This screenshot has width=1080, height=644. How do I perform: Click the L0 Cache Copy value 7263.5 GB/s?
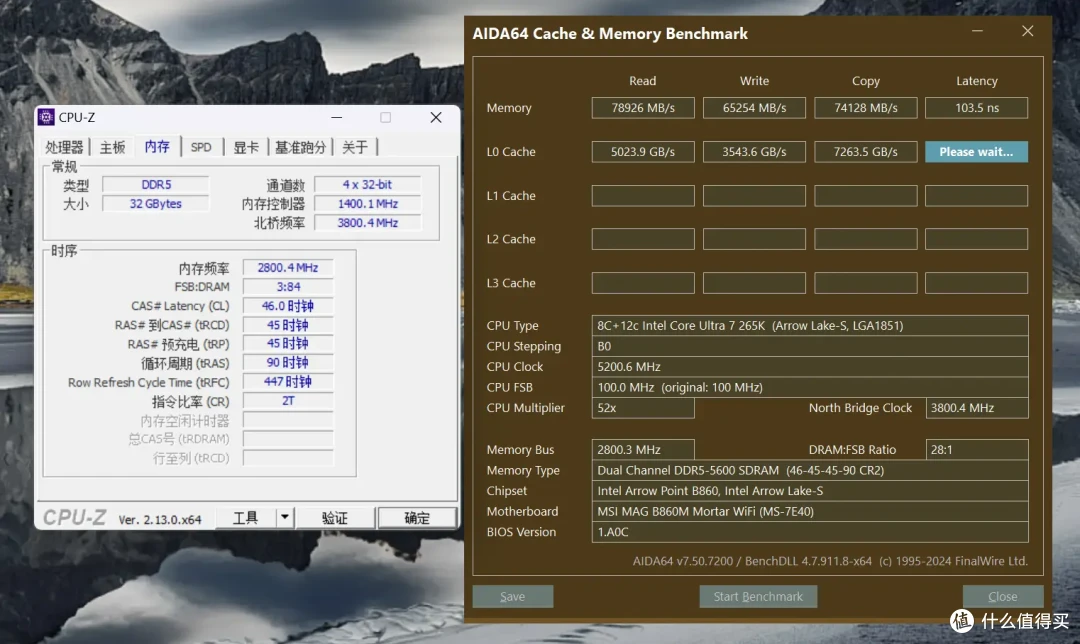coord(866,152)
